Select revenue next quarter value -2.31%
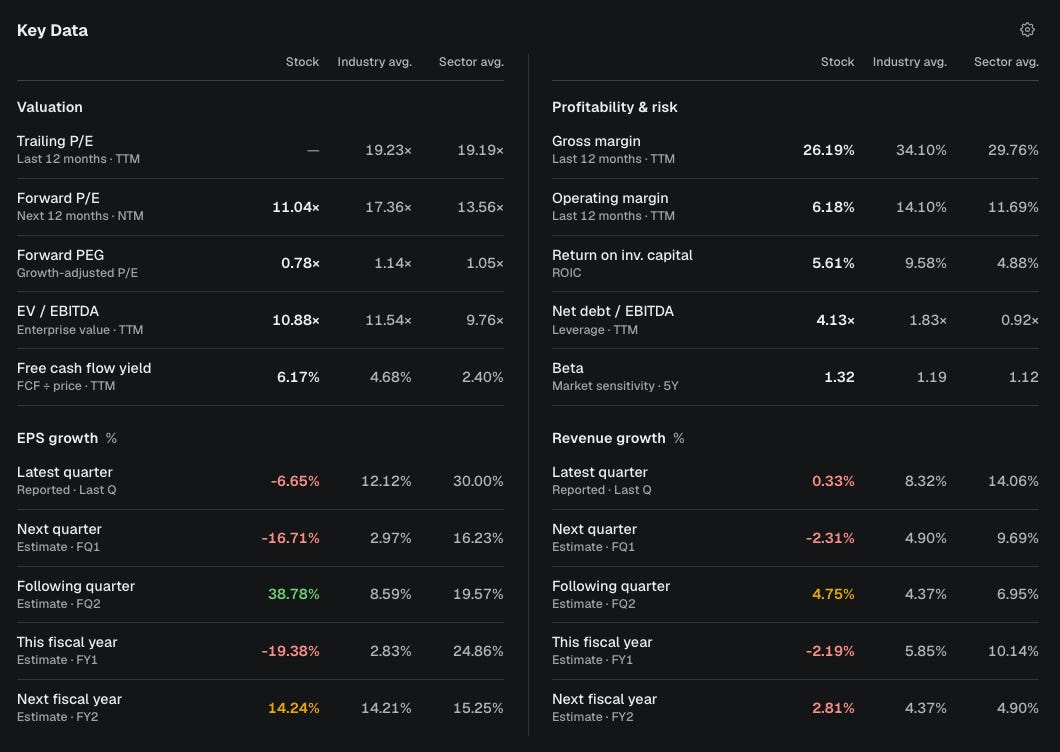The image size is (1060, 752). click(830, 538)
